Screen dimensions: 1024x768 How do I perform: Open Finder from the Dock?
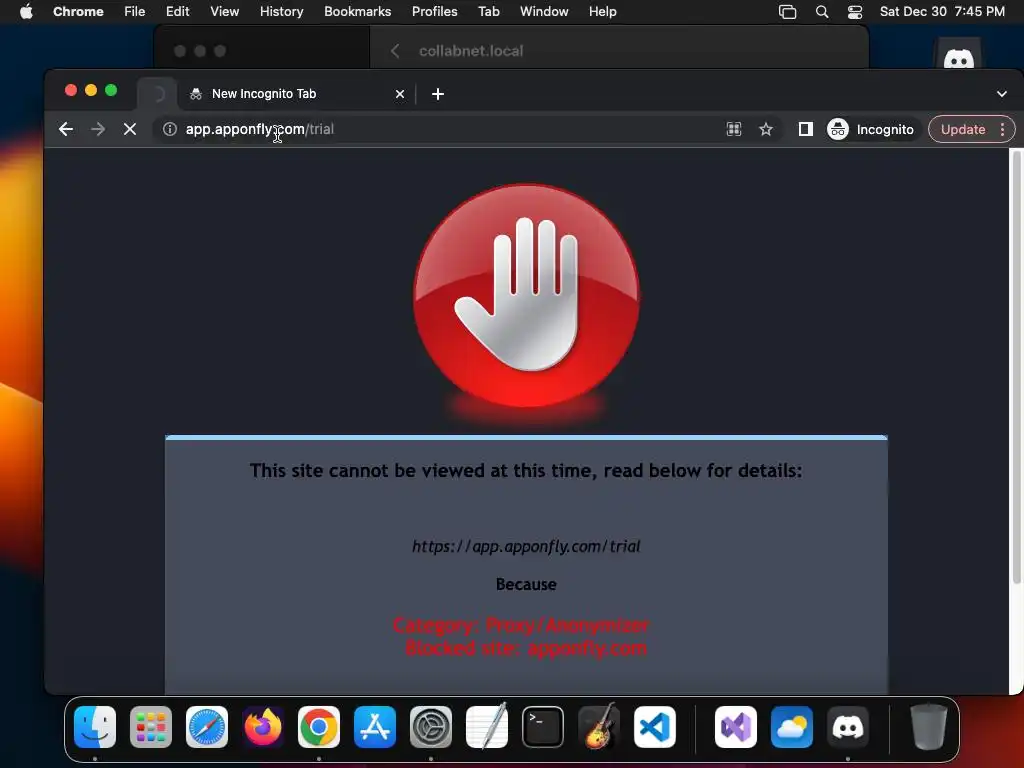point(95,727)
